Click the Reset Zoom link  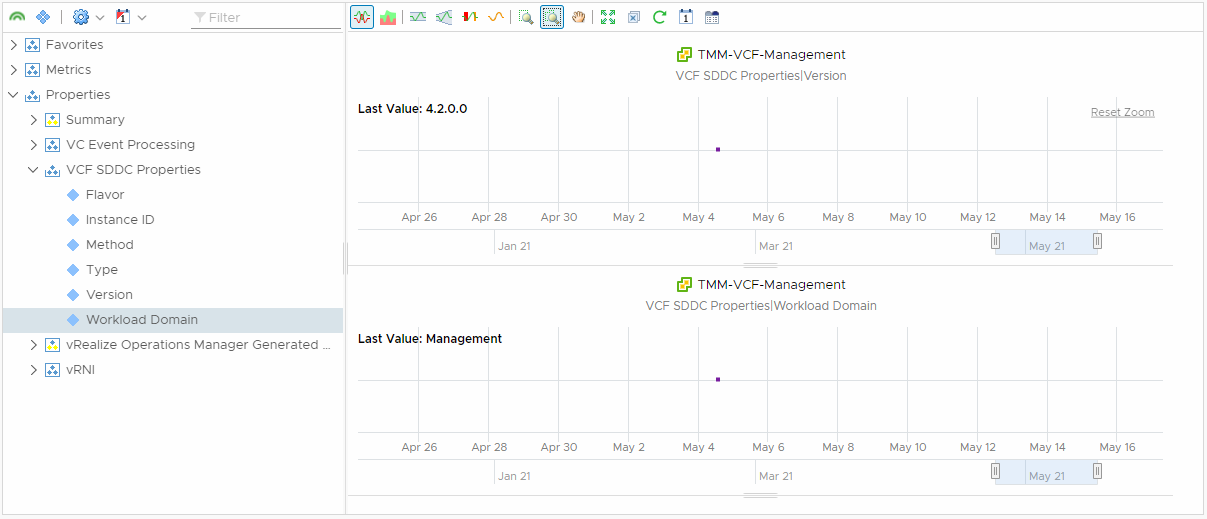click(1122, 112)
